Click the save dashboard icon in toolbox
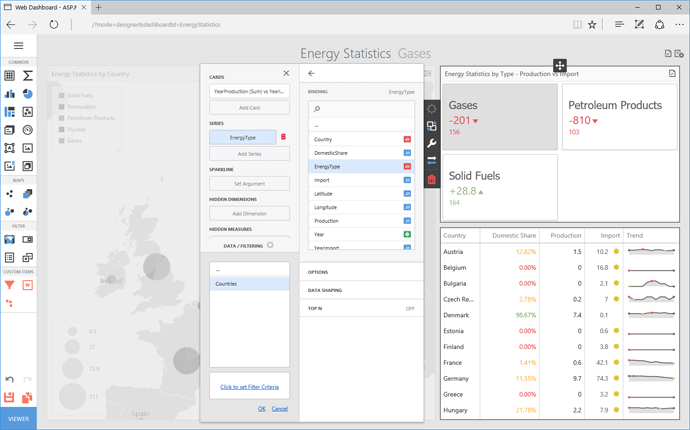 tap(10, 398)
